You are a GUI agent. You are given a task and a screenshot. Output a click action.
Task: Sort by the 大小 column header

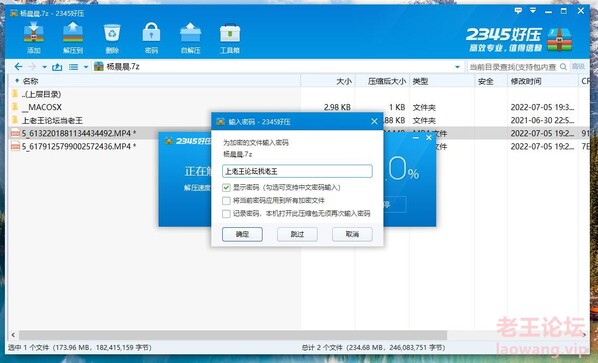pos(344,81)
